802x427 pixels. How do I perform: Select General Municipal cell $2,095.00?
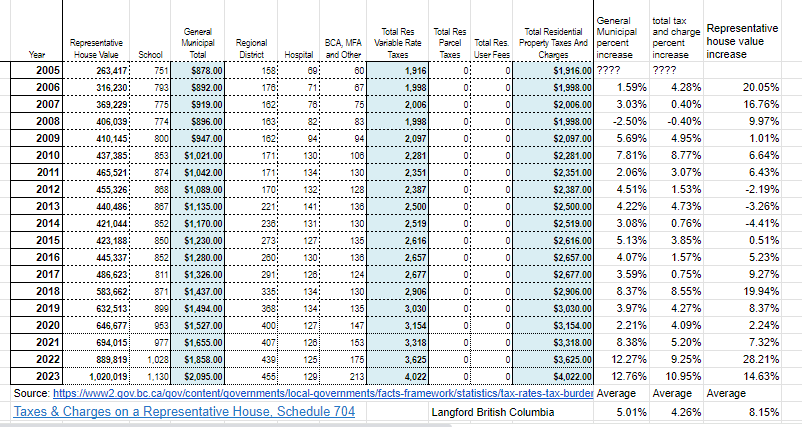click(197, 376)
